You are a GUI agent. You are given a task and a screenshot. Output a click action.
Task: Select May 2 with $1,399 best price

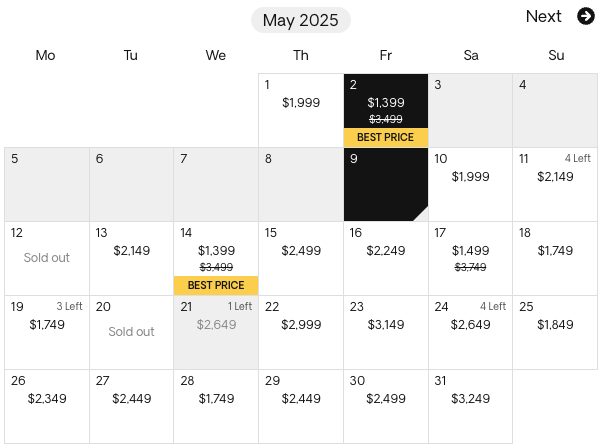(x=386, y=111)
